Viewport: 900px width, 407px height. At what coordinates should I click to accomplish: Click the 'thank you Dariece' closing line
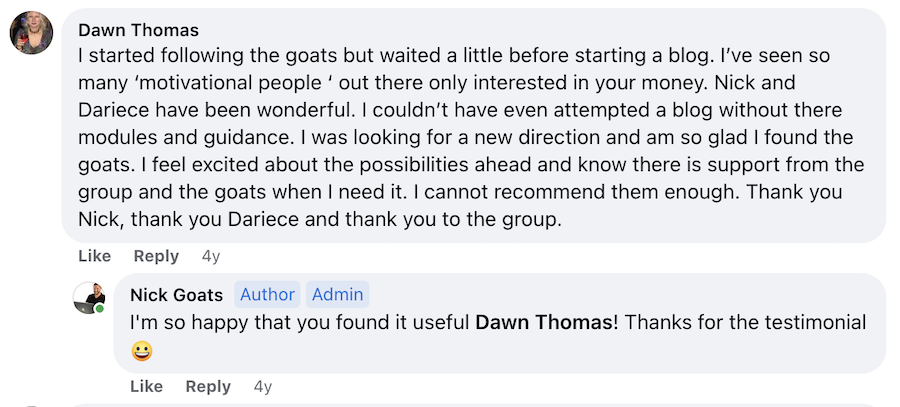(x=319, y=220)
